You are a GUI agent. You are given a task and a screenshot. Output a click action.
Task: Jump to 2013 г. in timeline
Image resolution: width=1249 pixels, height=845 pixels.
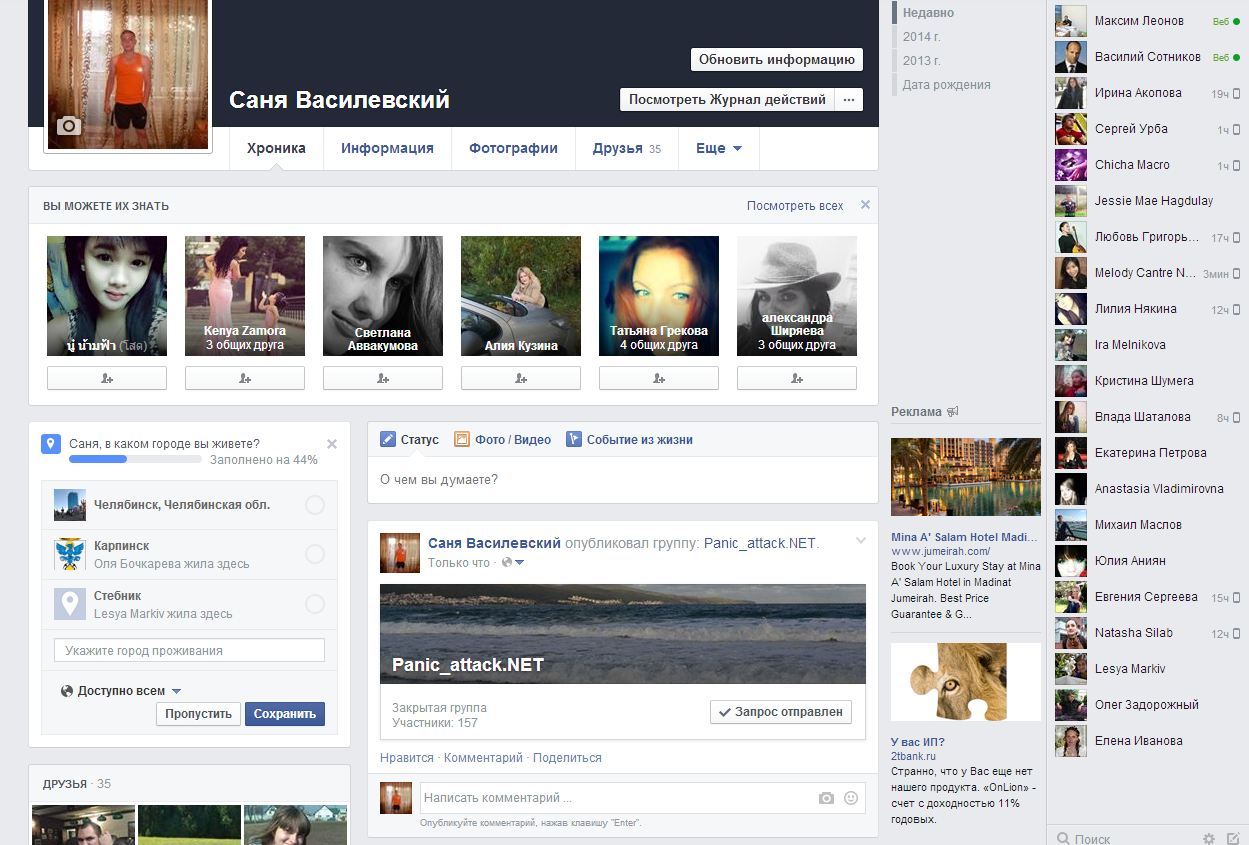tap(921, 61)
